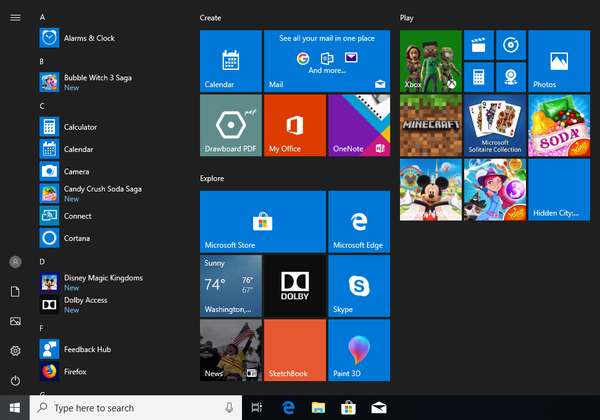Launch Firefox from the app list
This screenshot has height=420, width=600.
tap(111, 371)
